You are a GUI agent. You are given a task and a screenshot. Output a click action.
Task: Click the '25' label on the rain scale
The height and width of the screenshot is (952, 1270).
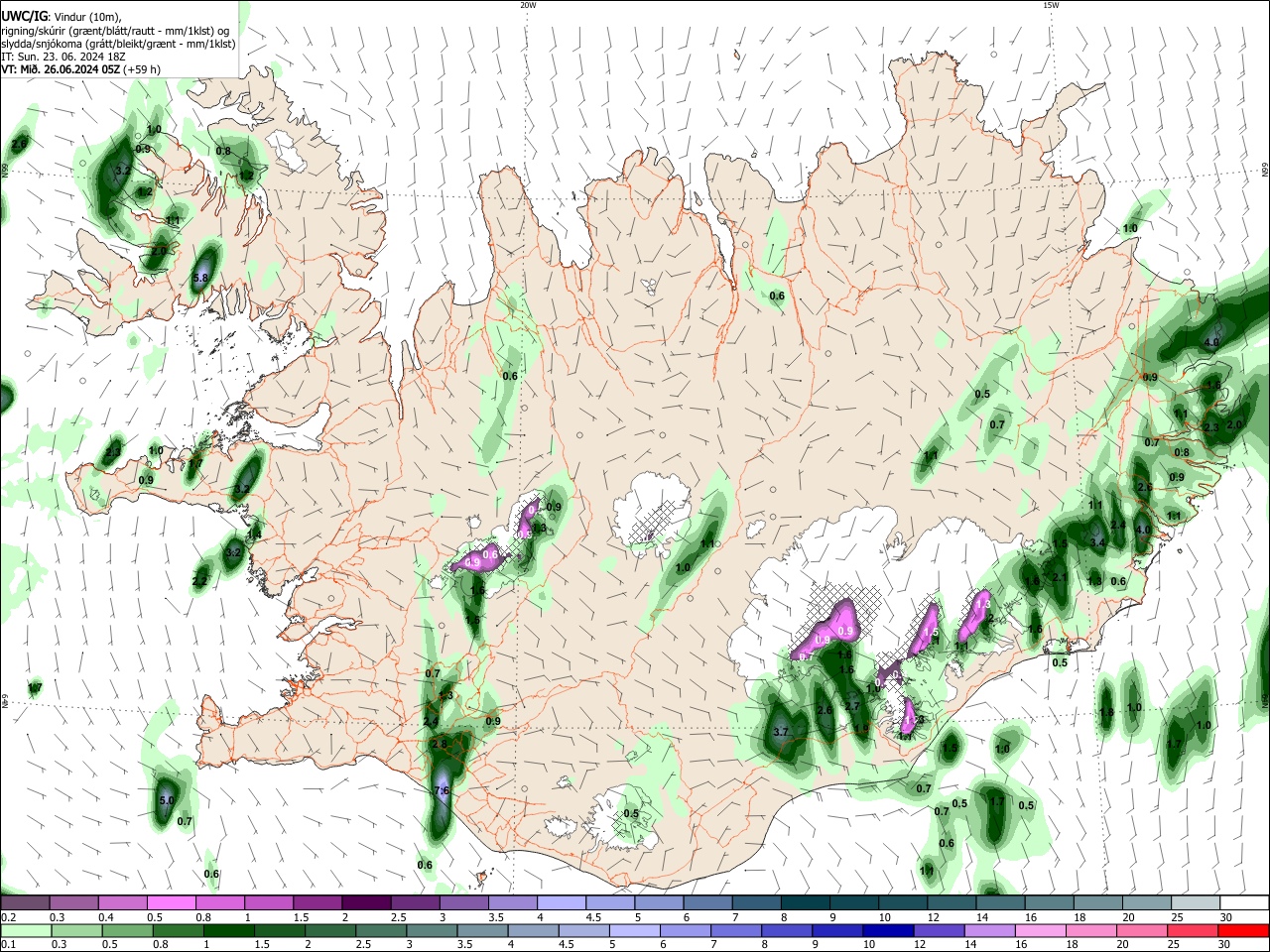coord(1175,945)
